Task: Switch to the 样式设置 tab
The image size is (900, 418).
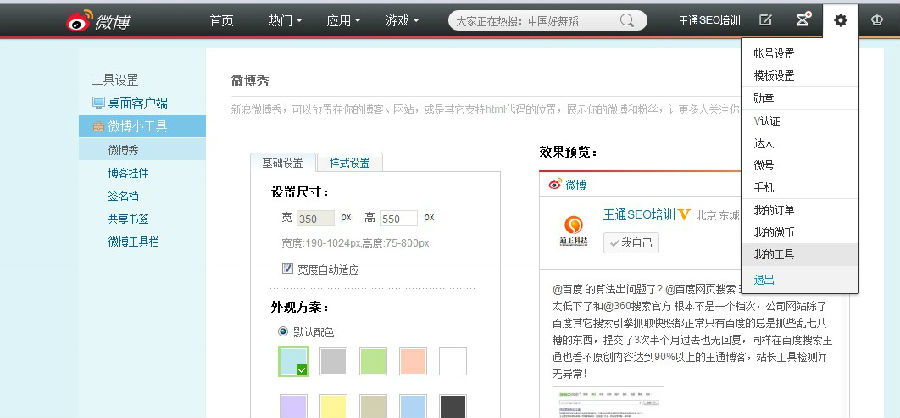Action: coord(349,163)
